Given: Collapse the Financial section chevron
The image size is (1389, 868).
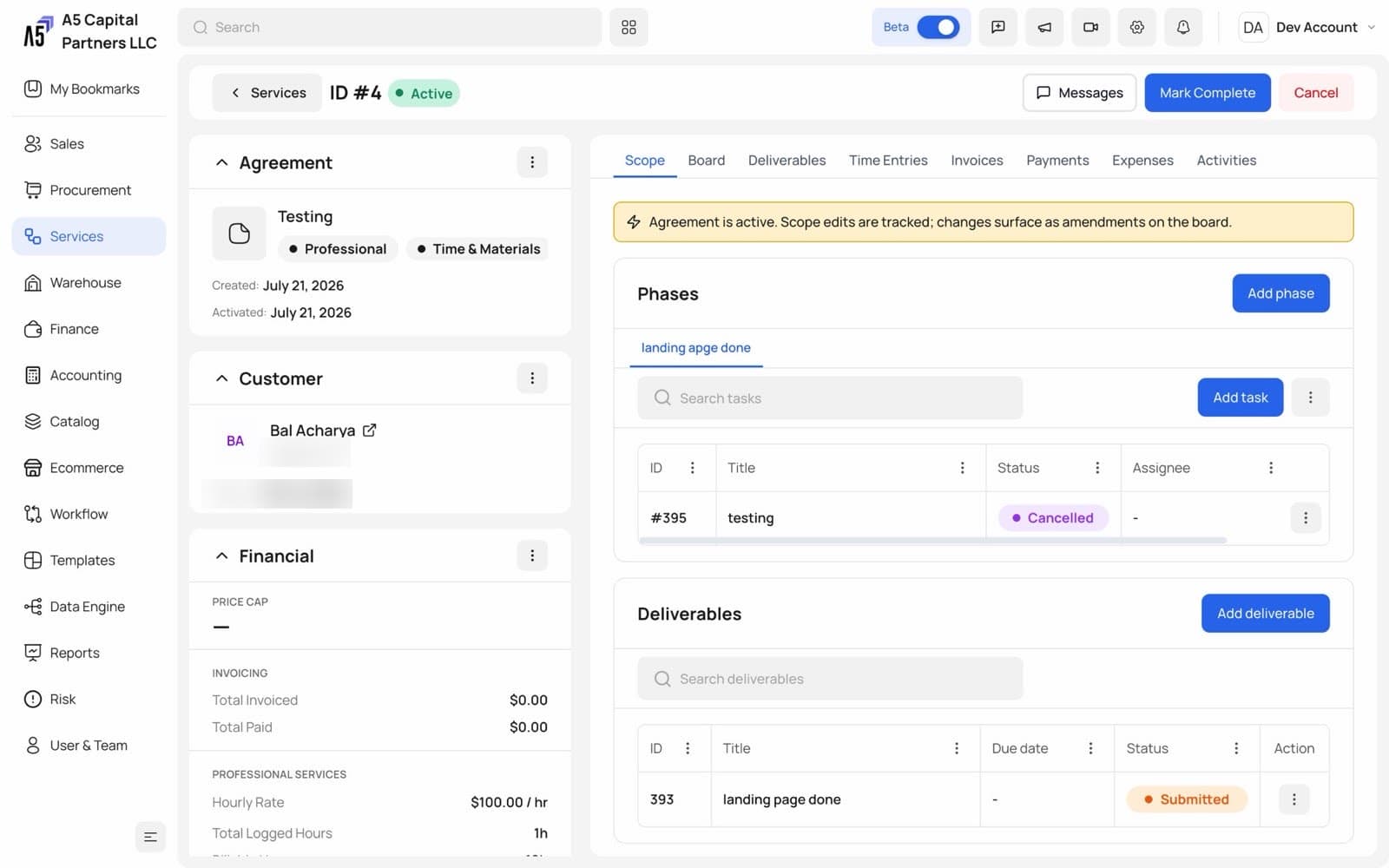Looking at the screenshot, I should coord(221,556).
